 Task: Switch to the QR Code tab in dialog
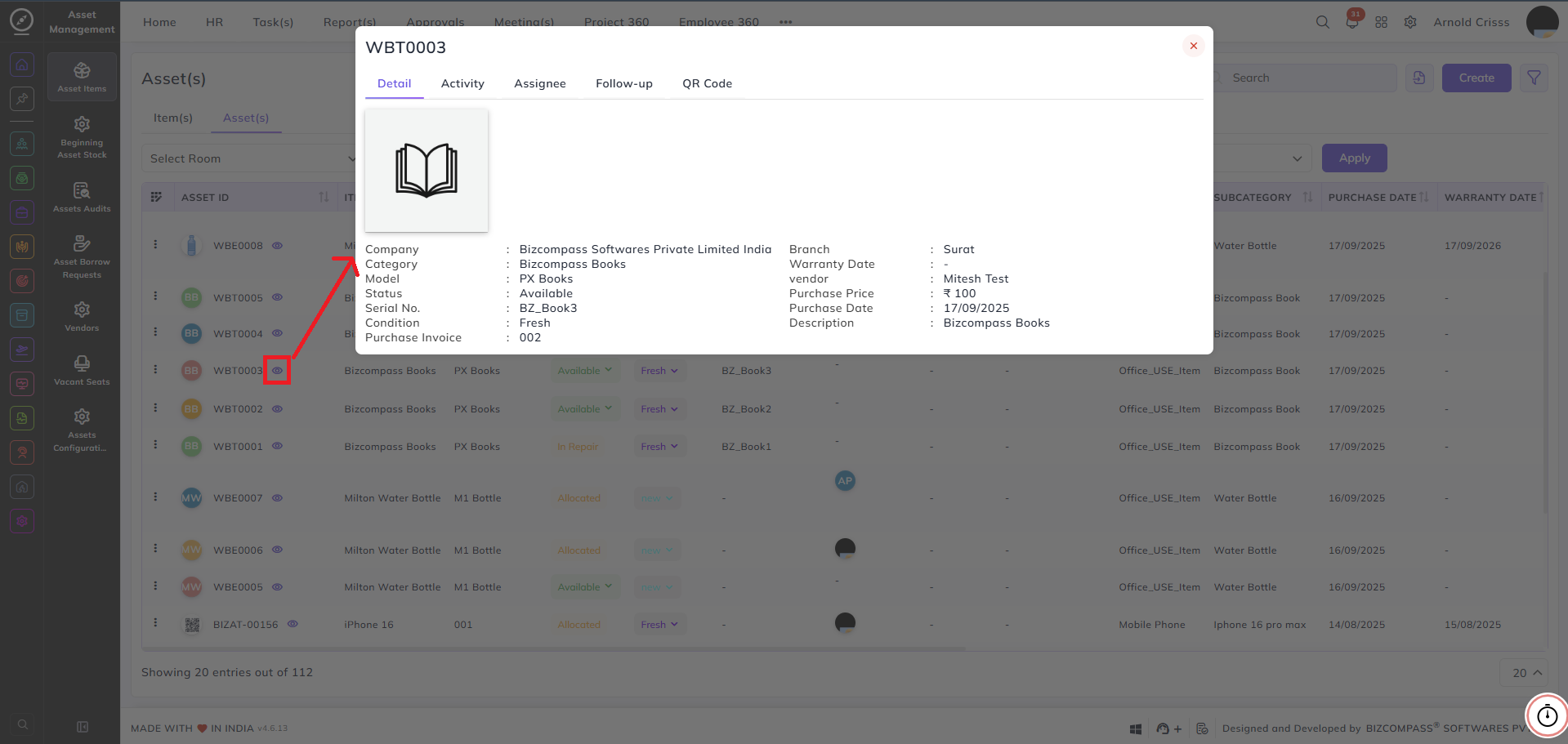click(x=708, y=83)
